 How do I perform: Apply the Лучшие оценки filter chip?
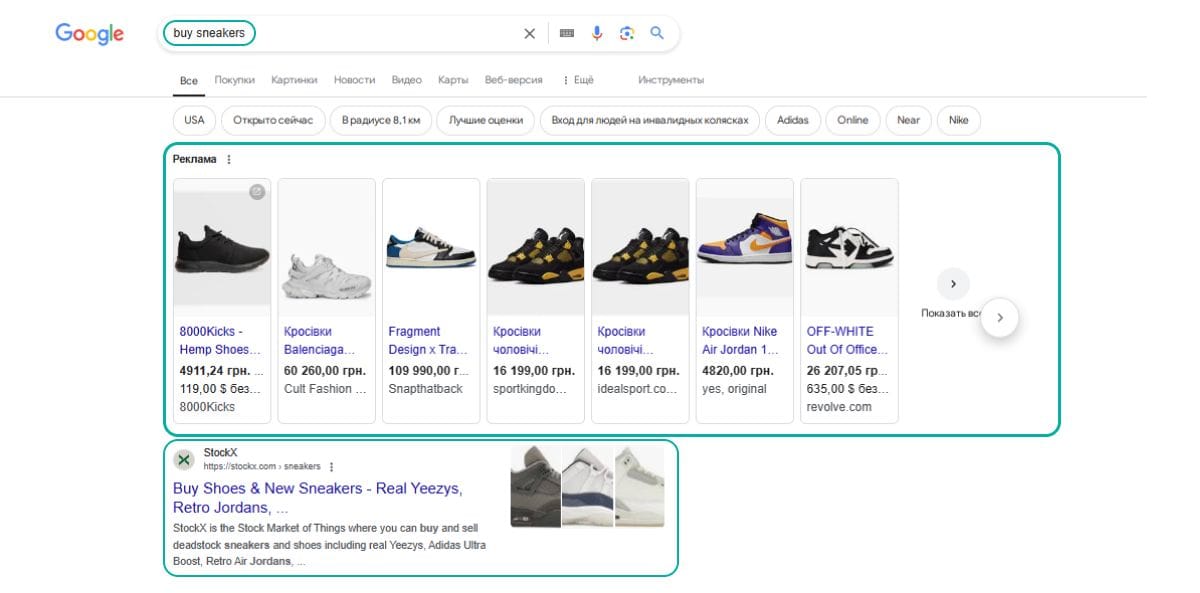coord(486,120)
